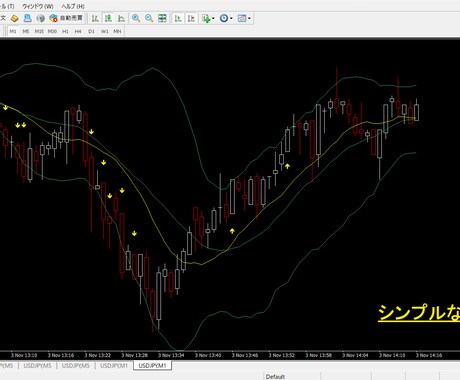Open the chart templates icon
Screen dimensions: 460x380
(242, 18)
